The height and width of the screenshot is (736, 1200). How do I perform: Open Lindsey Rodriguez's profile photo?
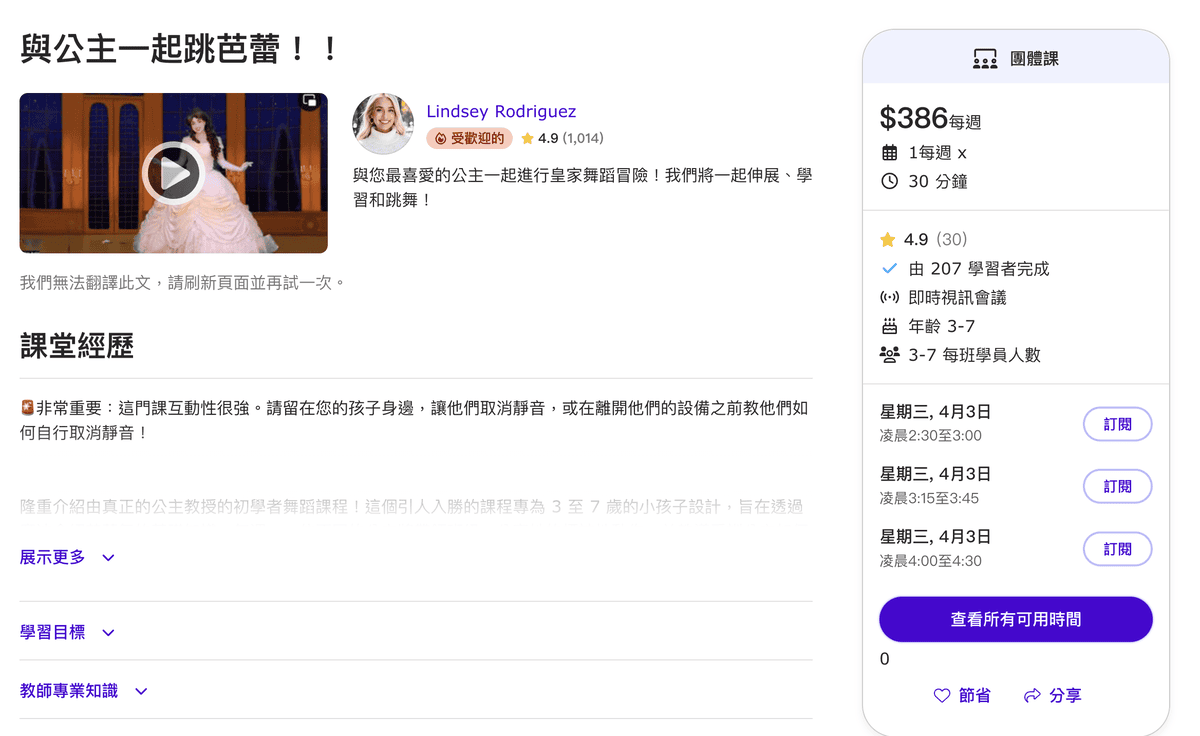(x=383, y=124)
